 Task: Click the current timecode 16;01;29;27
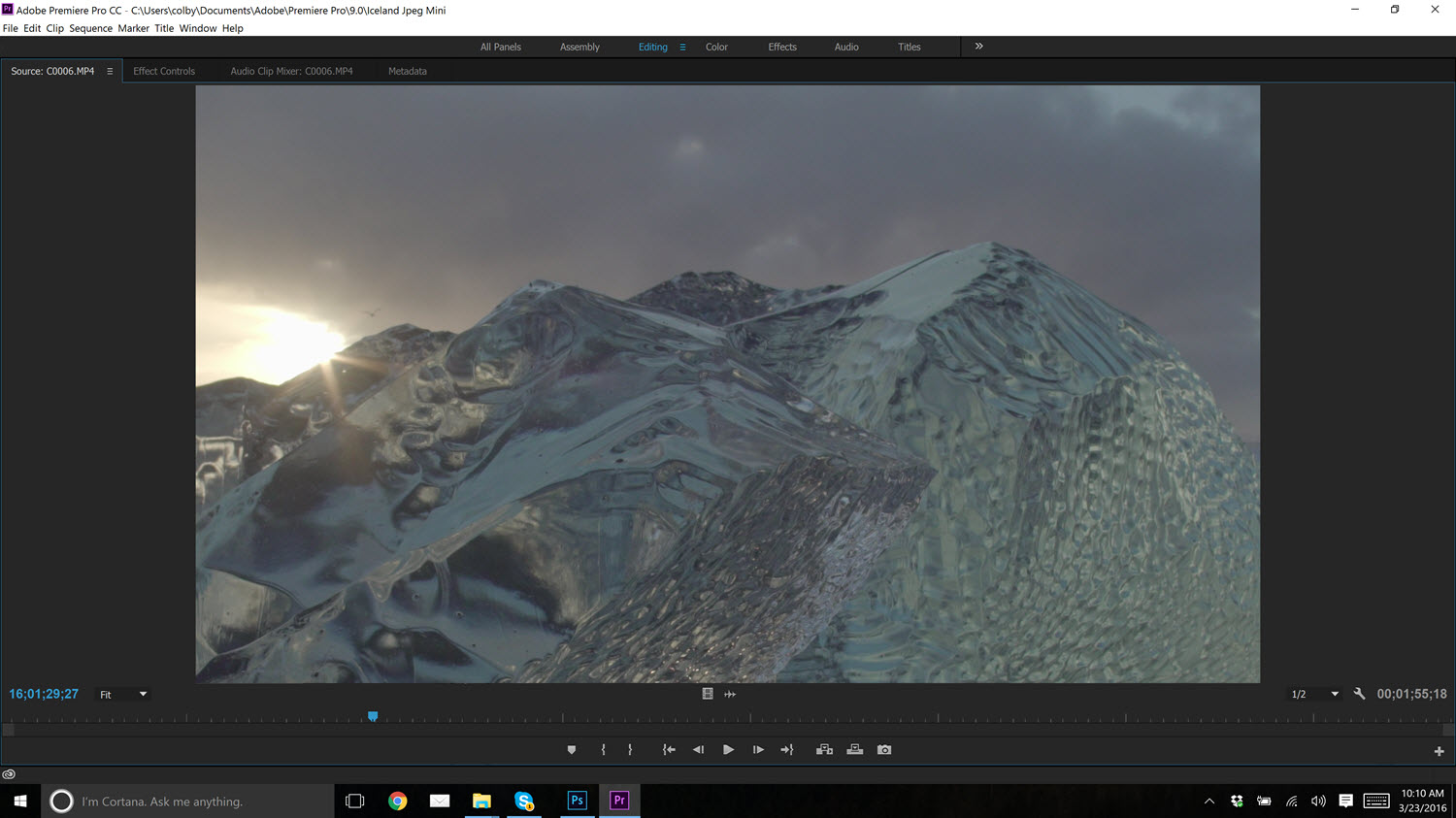click(x=44, y=694)
